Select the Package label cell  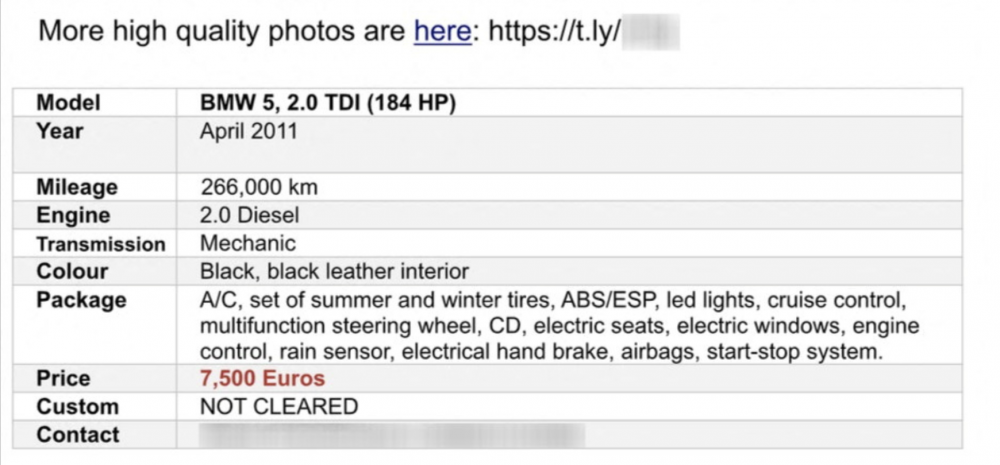pos(81,300)
